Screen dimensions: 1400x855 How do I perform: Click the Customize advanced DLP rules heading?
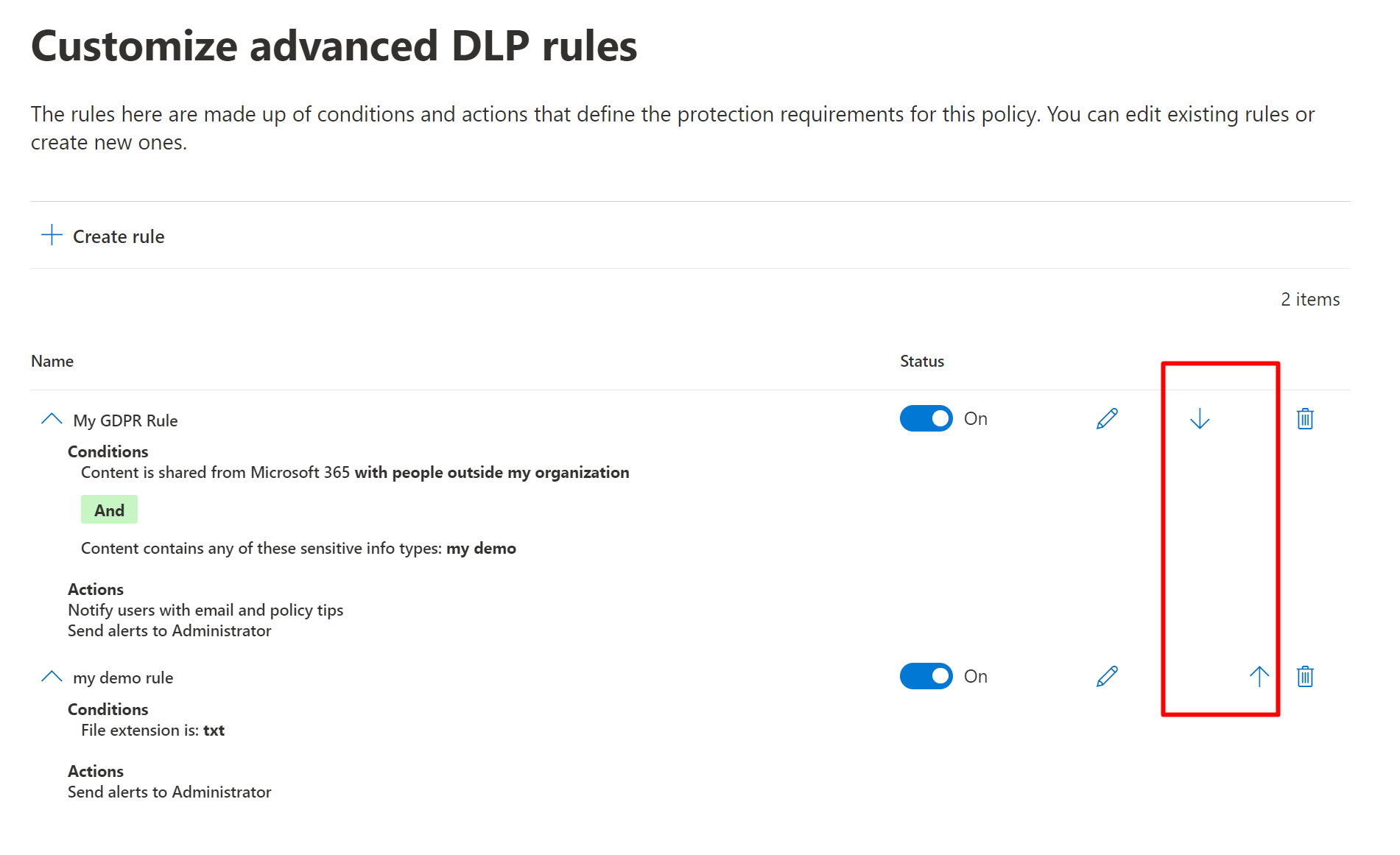(x=334, y=46)
